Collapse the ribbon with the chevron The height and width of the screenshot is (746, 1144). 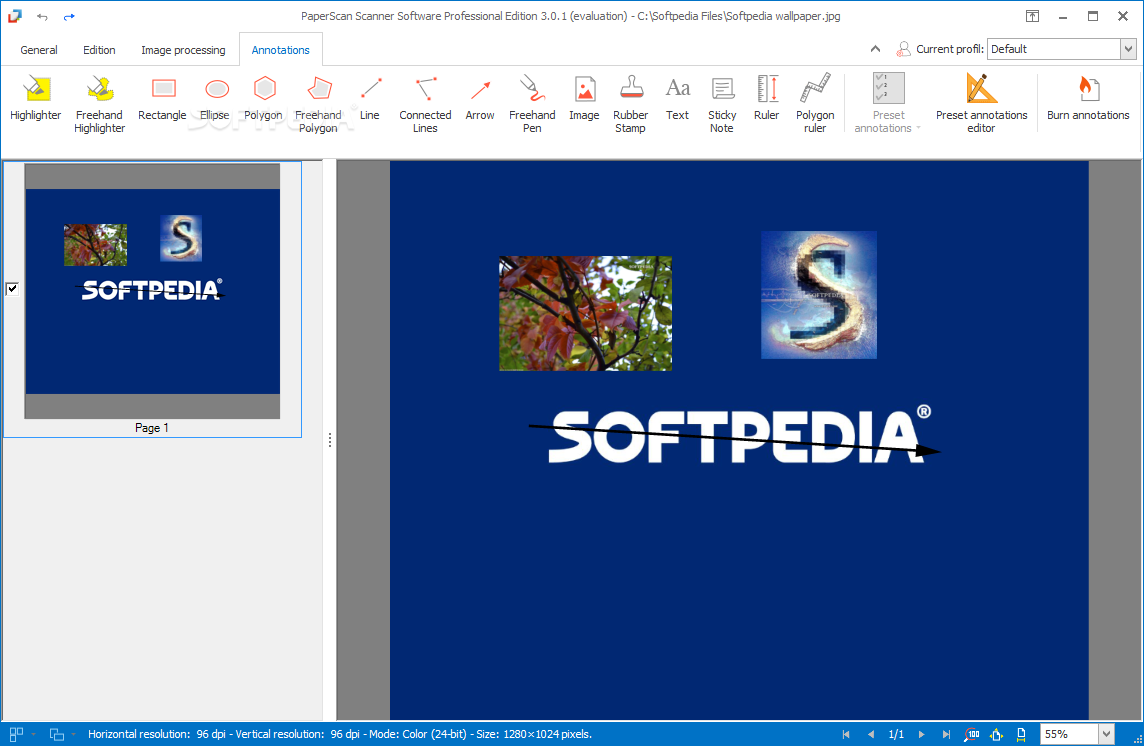(876, 49)
